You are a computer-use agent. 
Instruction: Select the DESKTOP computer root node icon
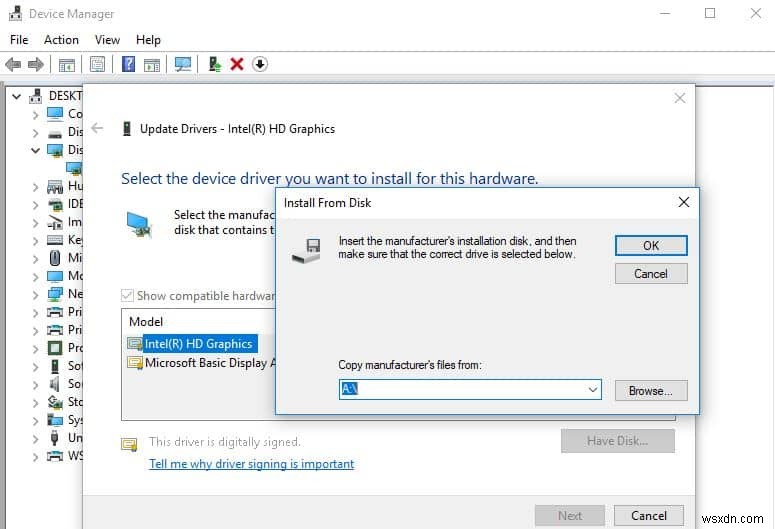coord(36,96)
